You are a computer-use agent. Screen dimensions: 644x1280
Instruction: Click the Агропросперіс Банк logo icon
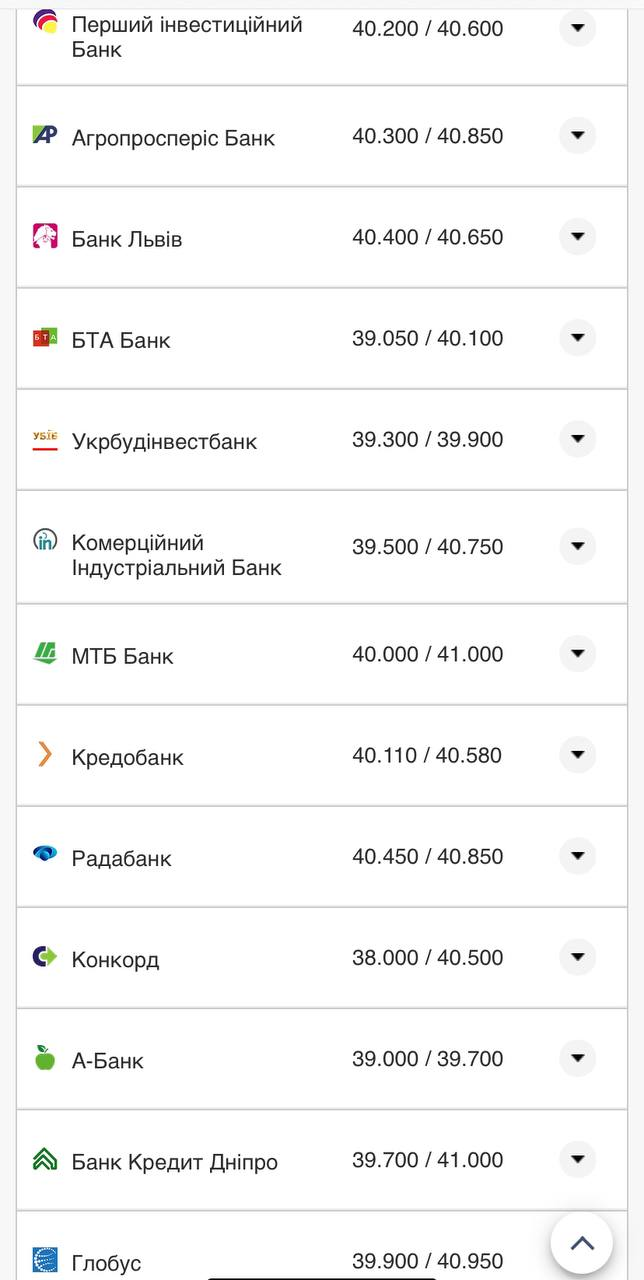(x=45, y=135)
